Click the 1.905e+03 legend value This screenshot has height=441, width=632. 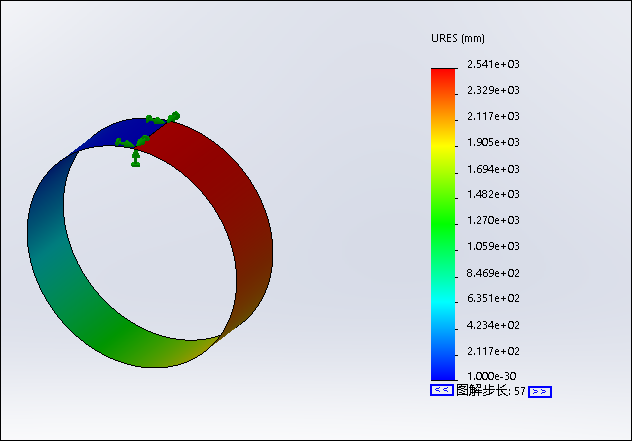(x=493, y=142)
